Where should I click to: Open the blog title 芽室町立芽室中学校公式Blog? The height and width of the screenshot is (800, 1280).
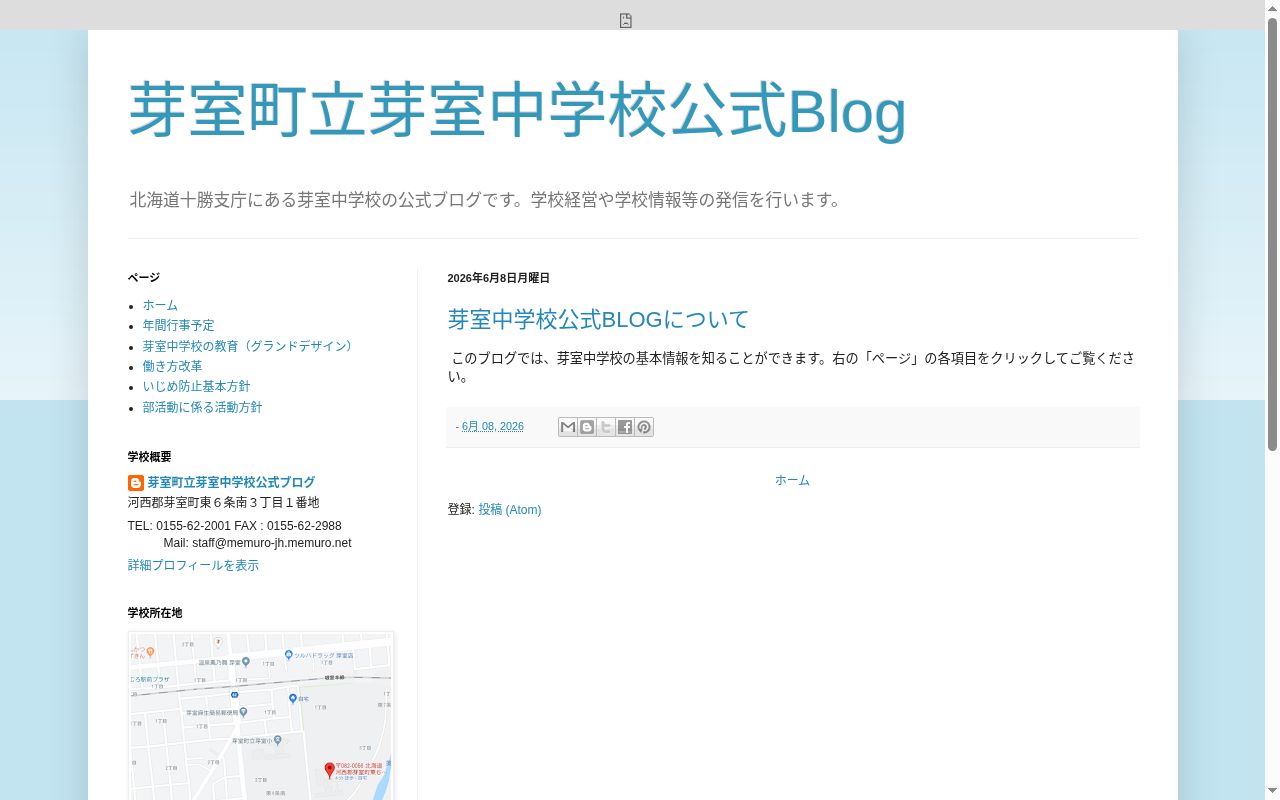point(517,110)
